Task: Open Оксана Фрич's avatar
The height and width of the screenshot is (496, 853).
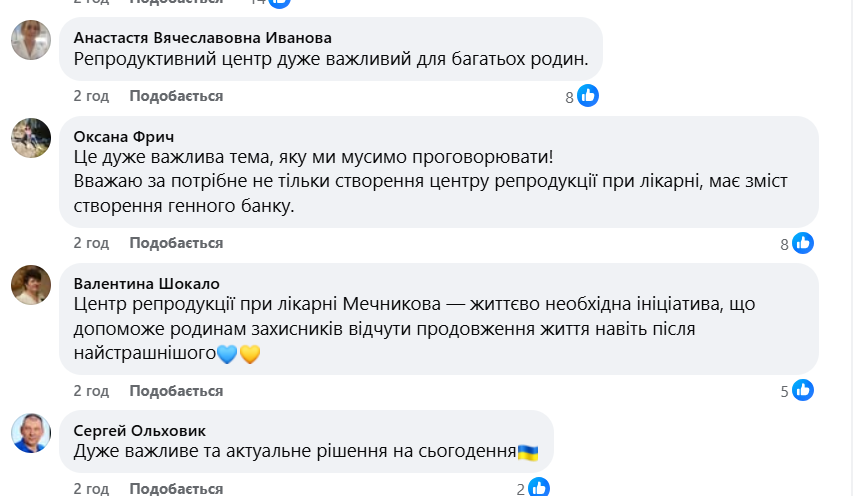Action: [x=31, y=137]
